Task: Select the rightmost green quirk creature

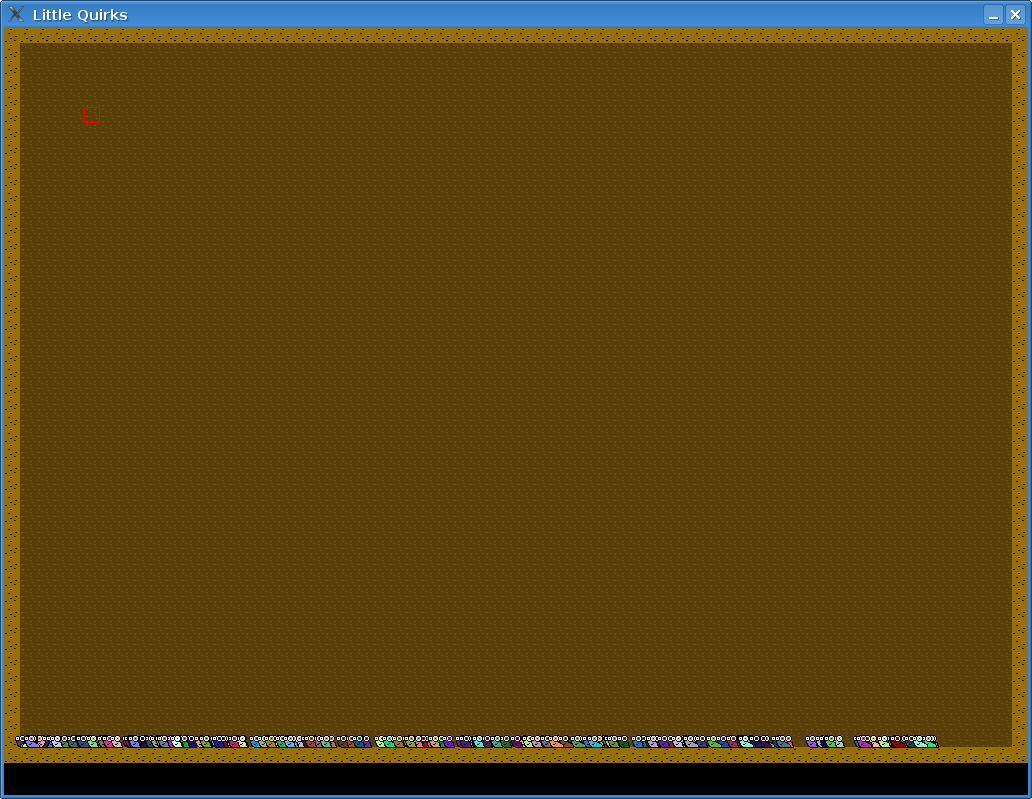Action: point(932,742)
